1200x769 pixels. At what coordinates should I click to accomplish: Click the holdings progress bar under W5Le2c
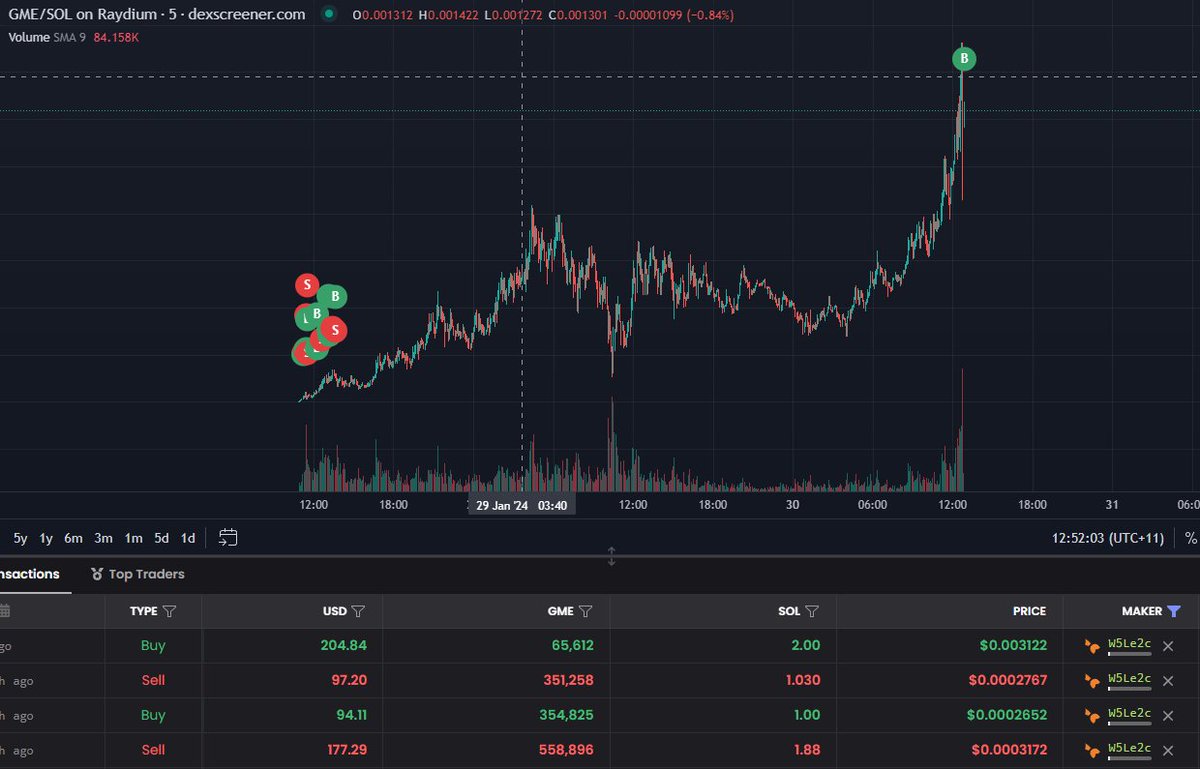coord(1130,655)
